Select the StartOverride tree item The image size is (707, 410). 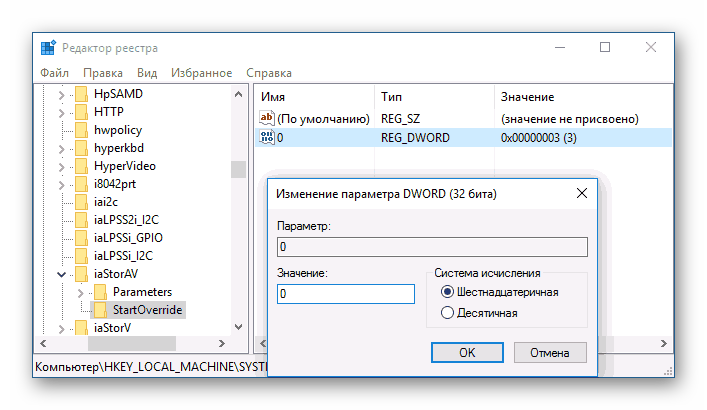[147, 310]
